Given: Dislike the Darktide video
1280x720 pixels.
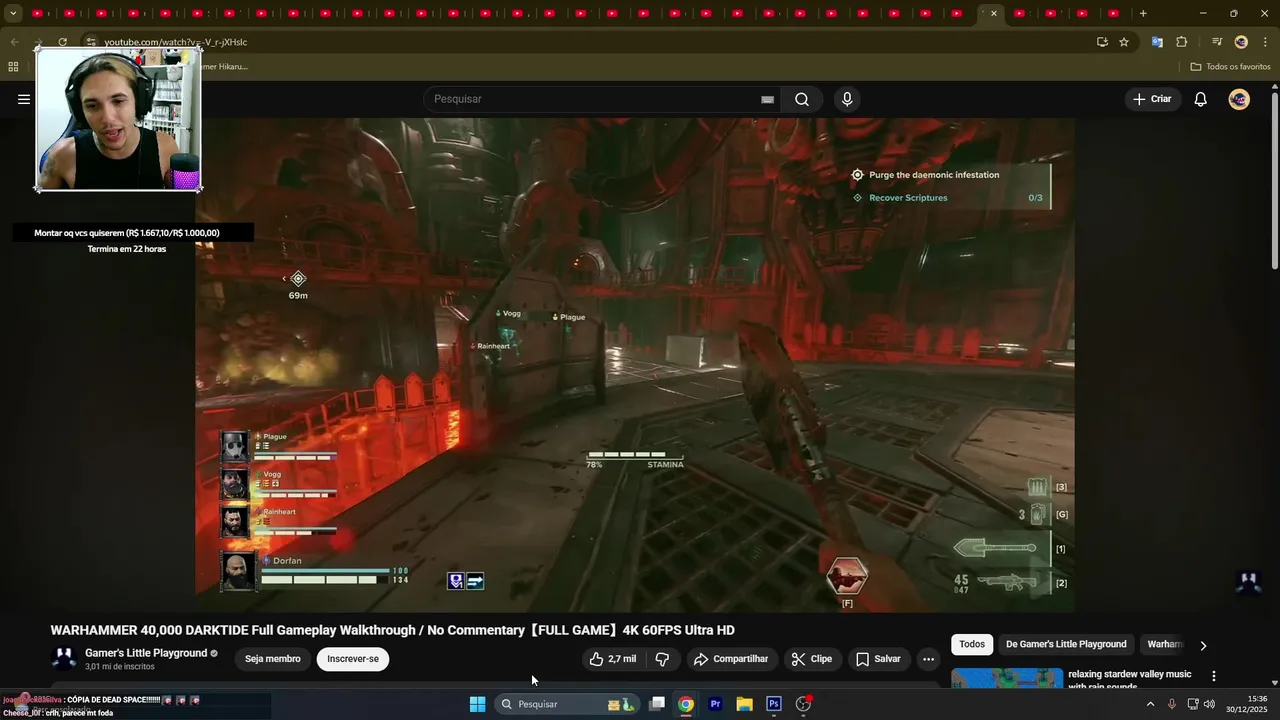Looking at the screenshot, I should 662,659.
